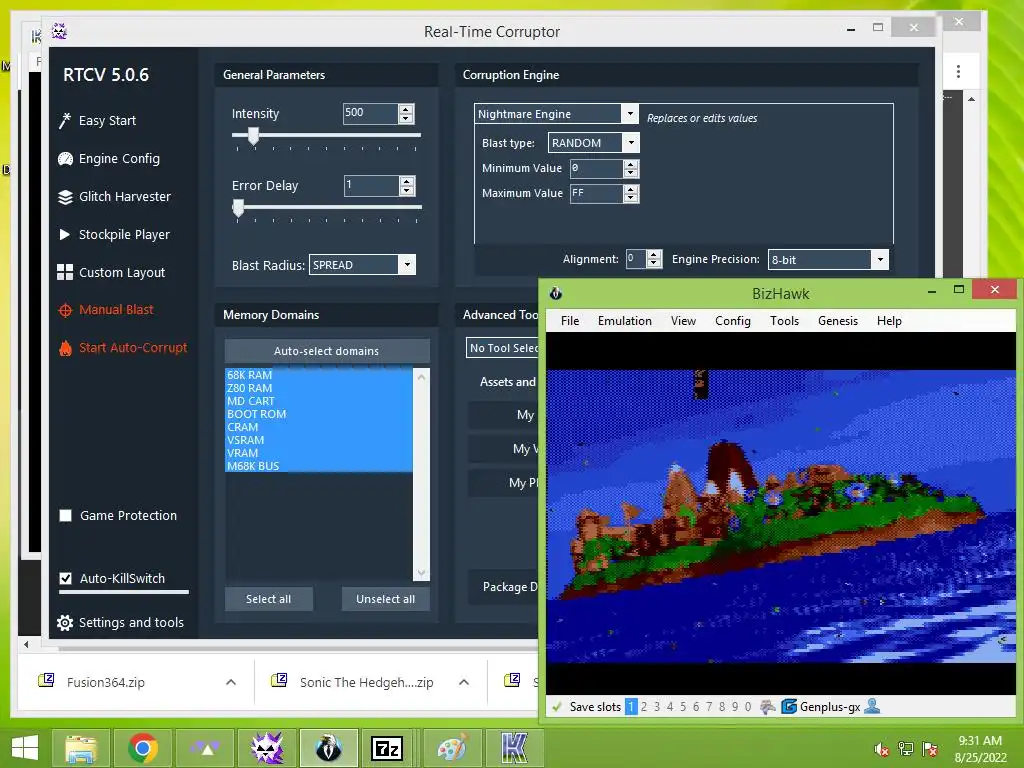Image resolution: width=1024 pixels, height=768 pixels.
Task: Click Intensity slider handle
Action: click(x=253, y=136)
